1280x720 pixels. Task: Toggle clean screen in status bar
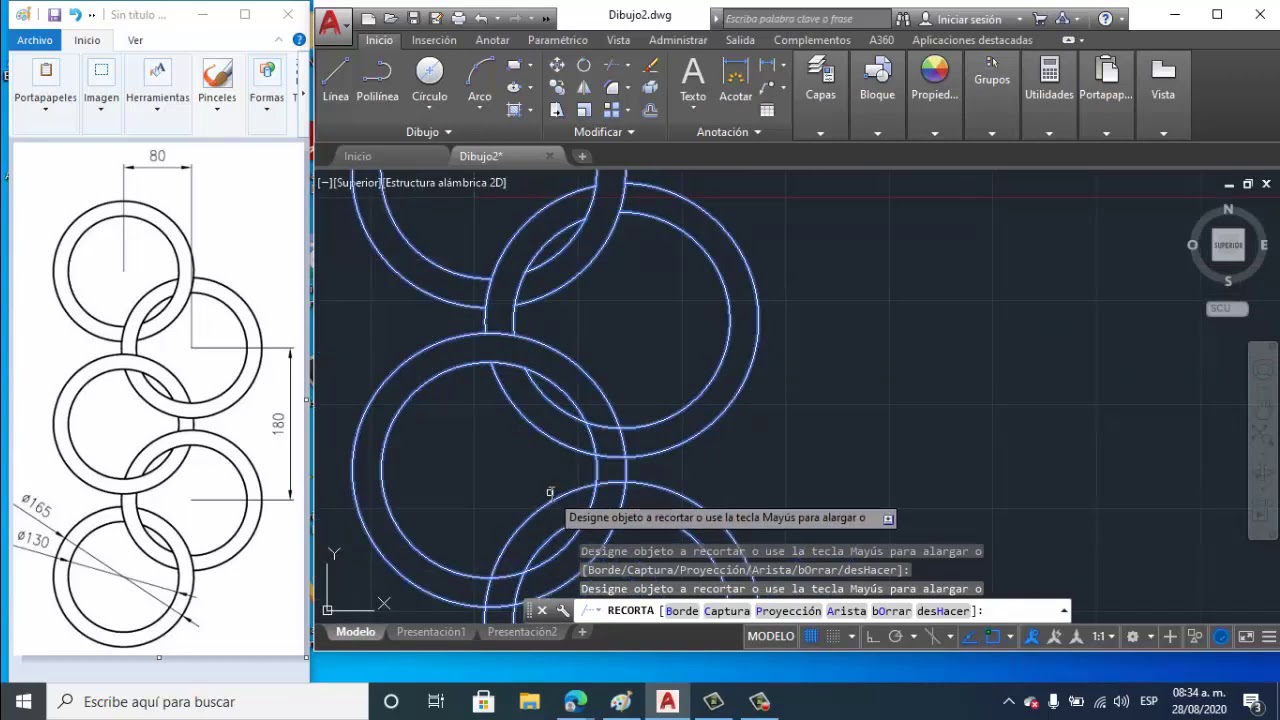(1245, 636)
